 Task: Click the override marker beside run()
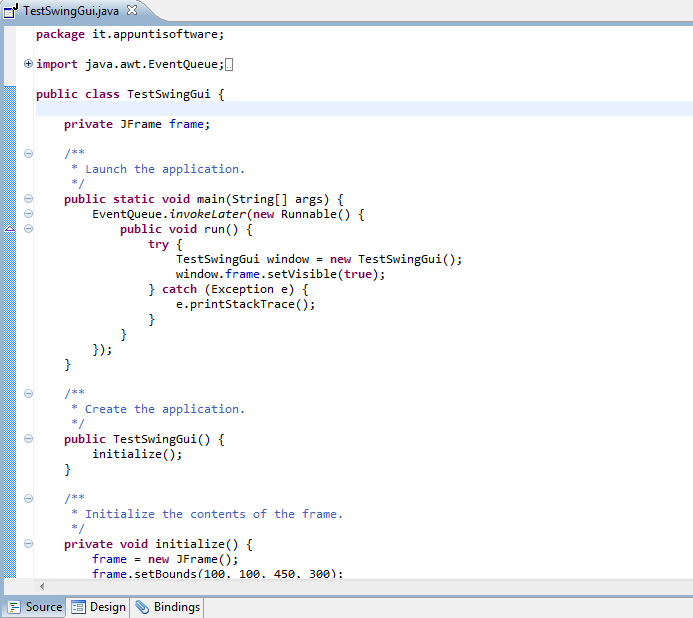click(x=10, y=229)
